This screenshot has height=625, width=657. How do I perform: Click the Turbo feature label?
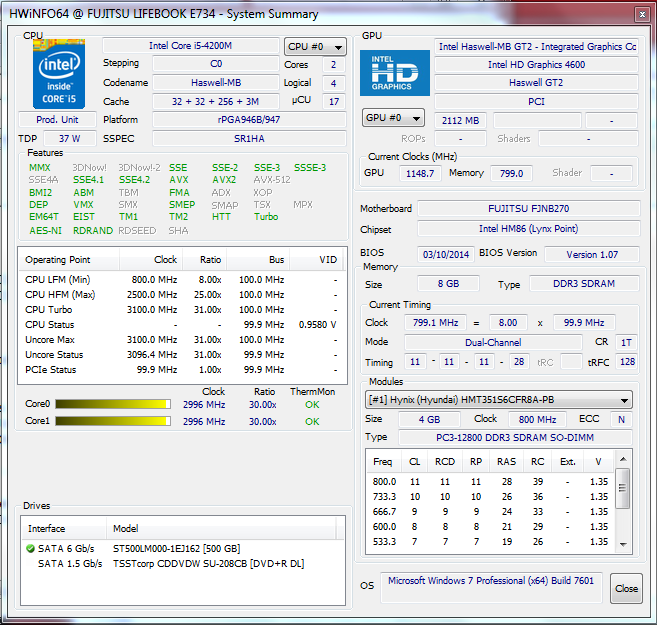(266, 217)
